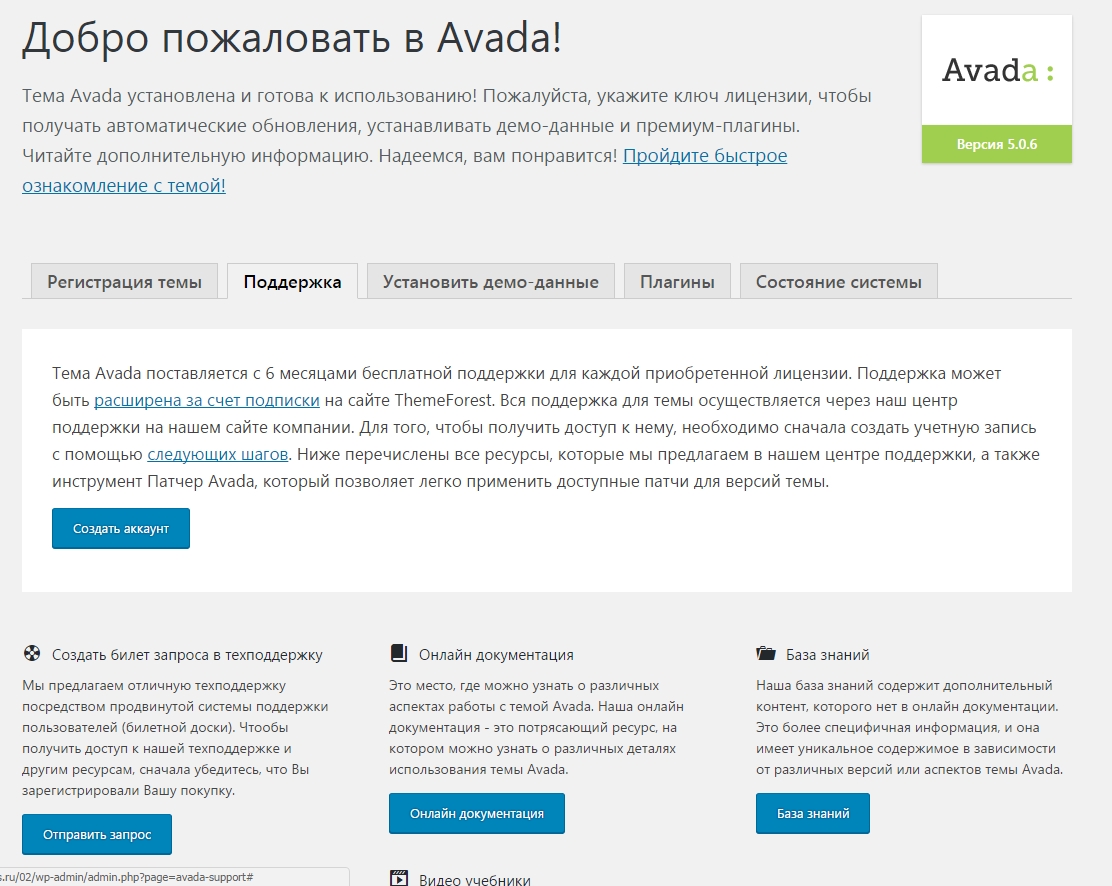Click the Видео учебники heading
This screenshot has height=886, width=1112.
(474, 880)
